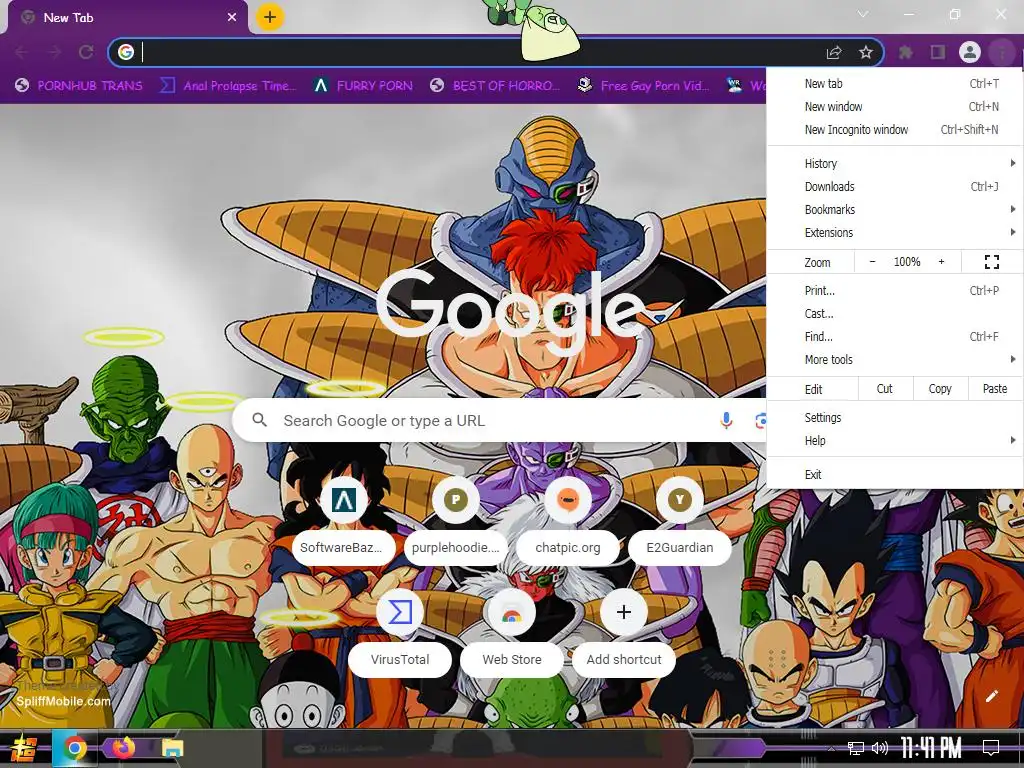Launch Firefox from the taskbar
Screen dimensions: 1024x768
point(123,748)
